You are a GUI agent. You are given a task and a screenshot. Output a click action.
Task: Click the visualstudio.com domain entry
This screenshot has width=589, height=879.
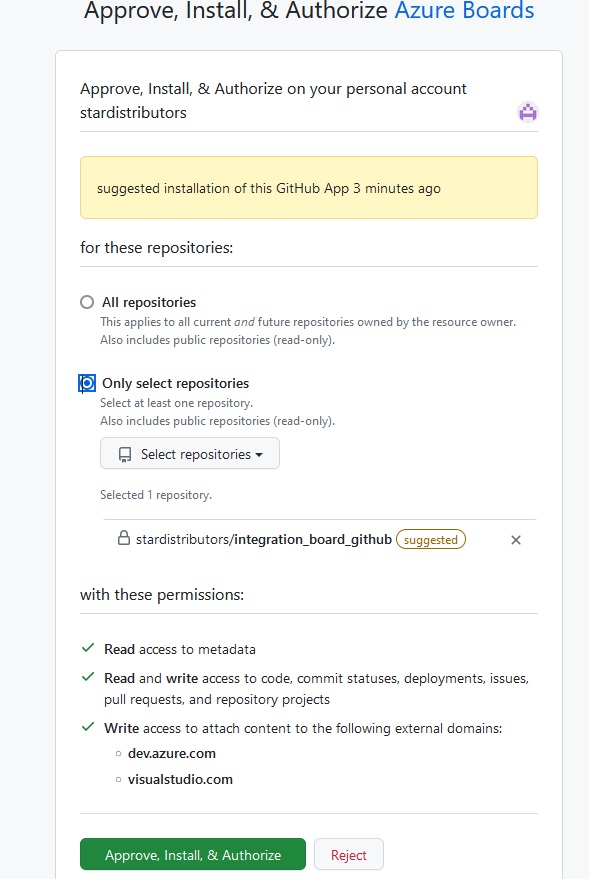coord(180,779)
